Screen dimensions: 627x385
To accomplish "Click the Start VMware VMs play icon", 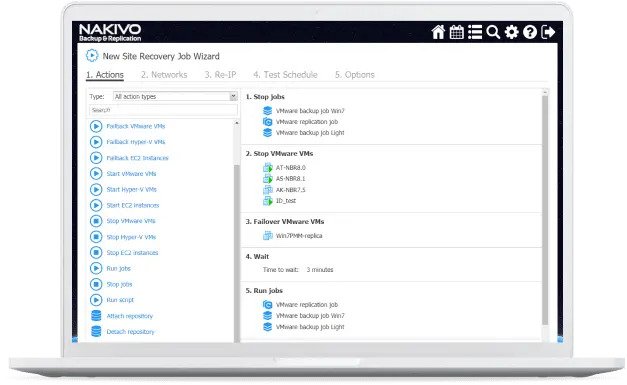I will point(96,174).
